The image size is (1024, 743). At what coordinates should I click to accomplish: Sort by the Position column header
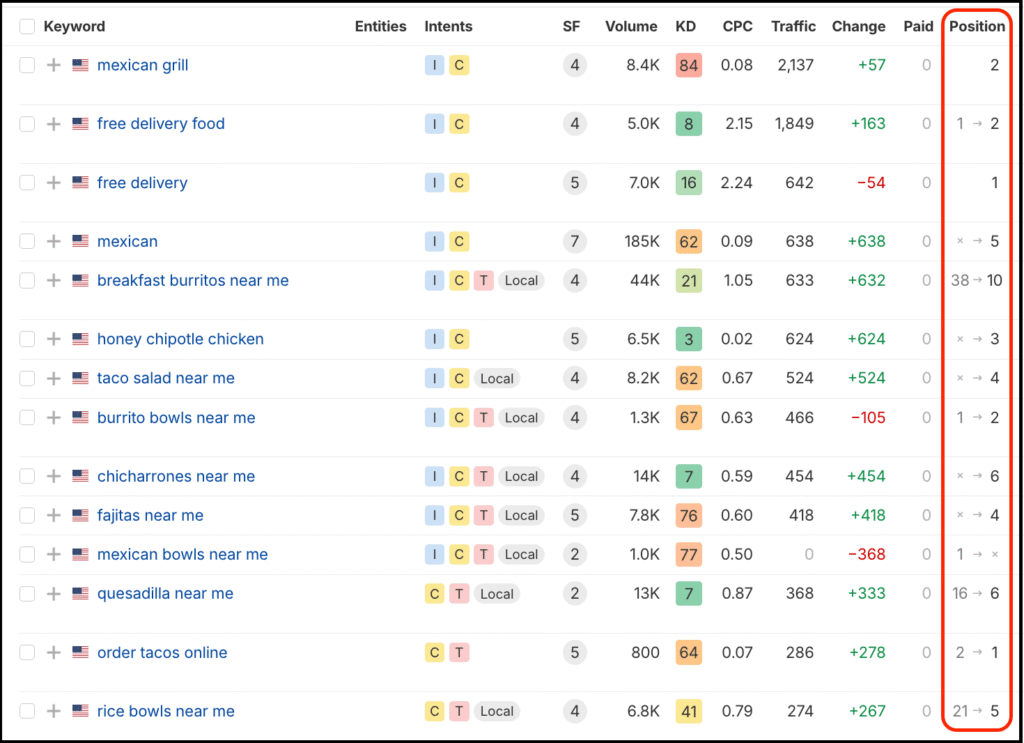pyautogui.click(x=977, y=26)
